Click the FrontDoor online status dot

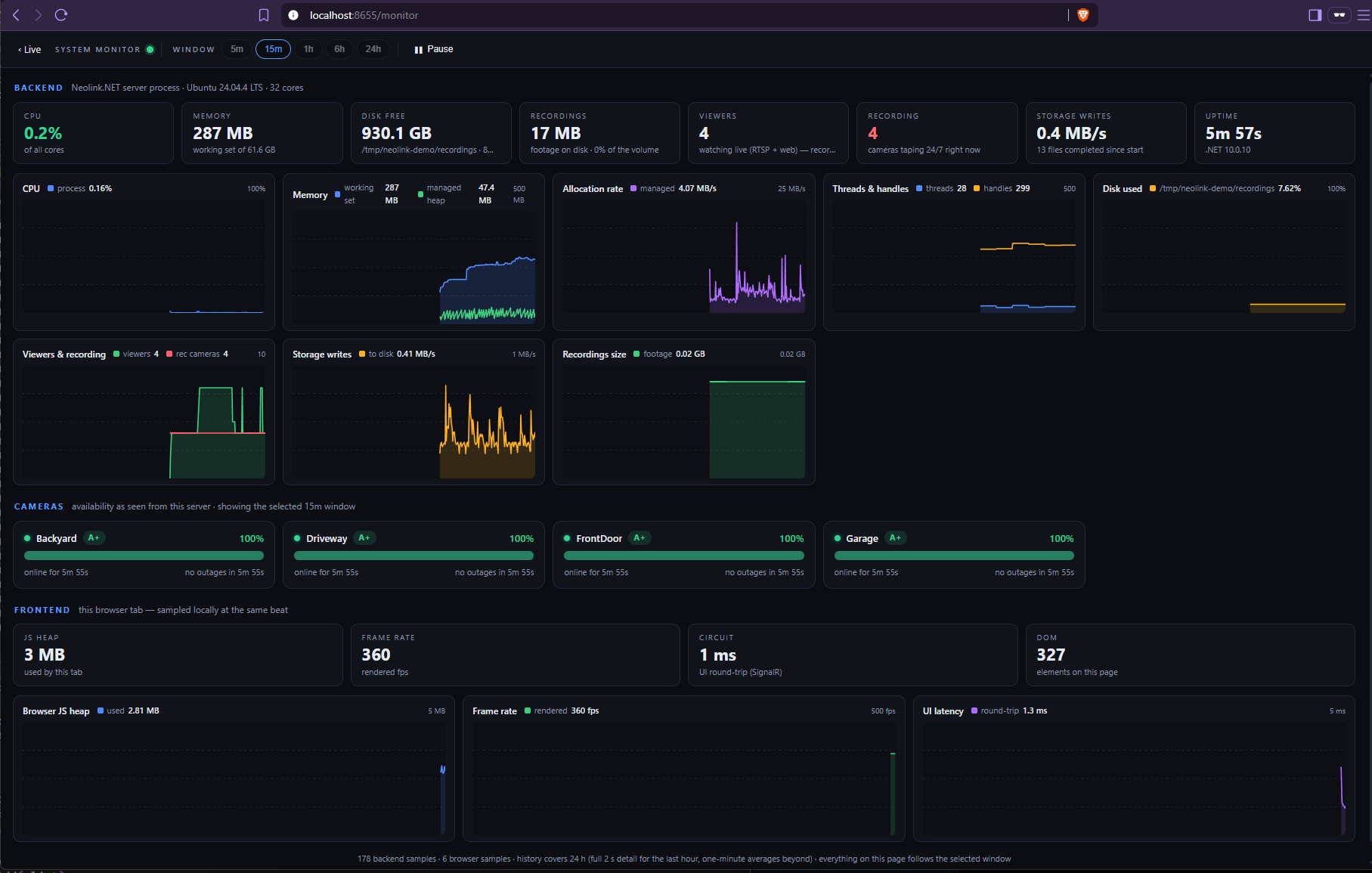tap(567, 539)
